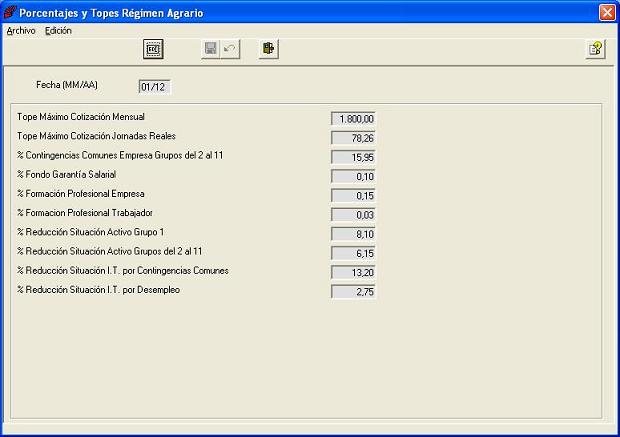Click the label '% Formación Profesional Empresa'
The width and height of the screenshot is (620, 437).
pos(81,194)
